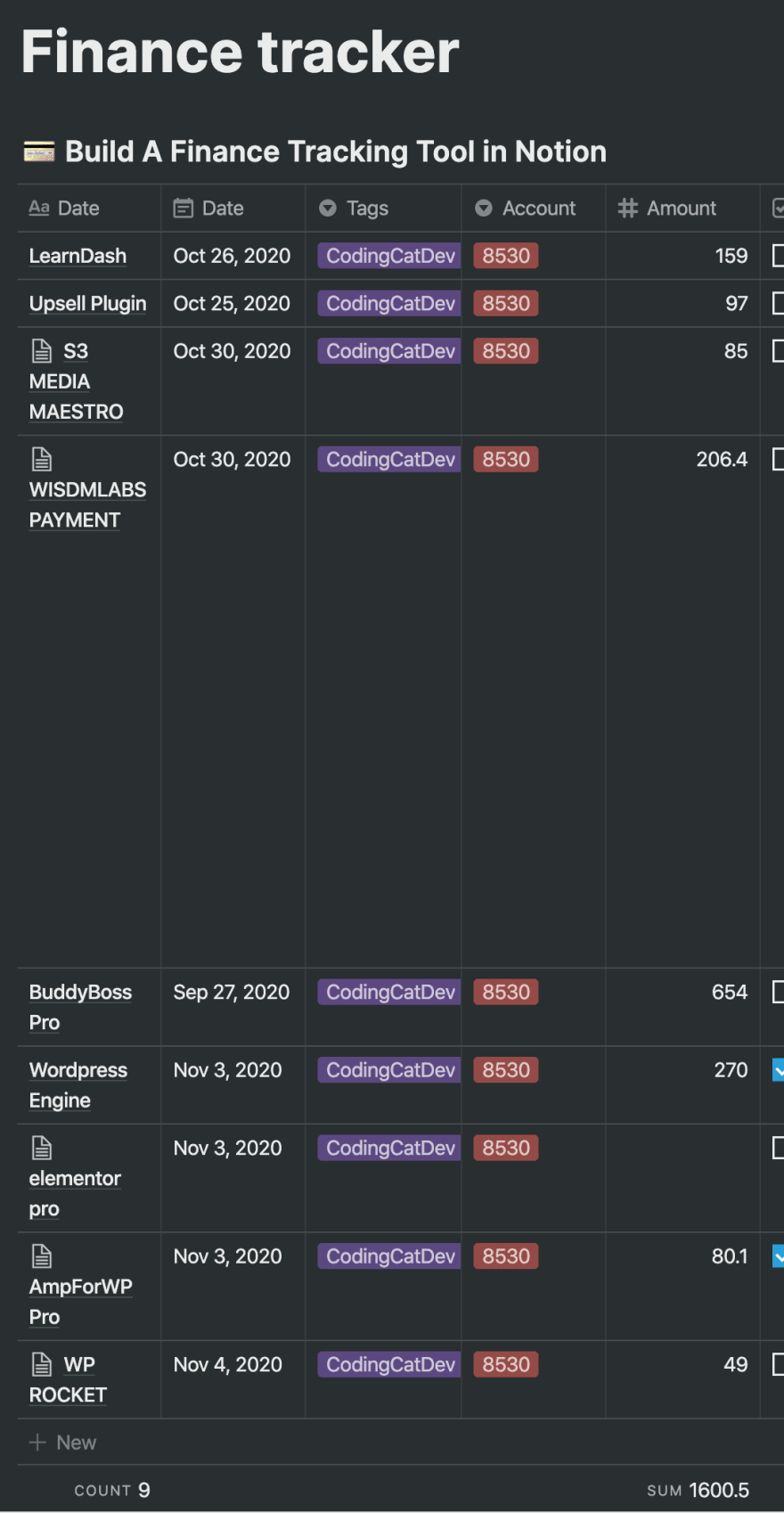Click the select icon in Account header
The height and width of the screenshot is (1513, 784).
484,209
